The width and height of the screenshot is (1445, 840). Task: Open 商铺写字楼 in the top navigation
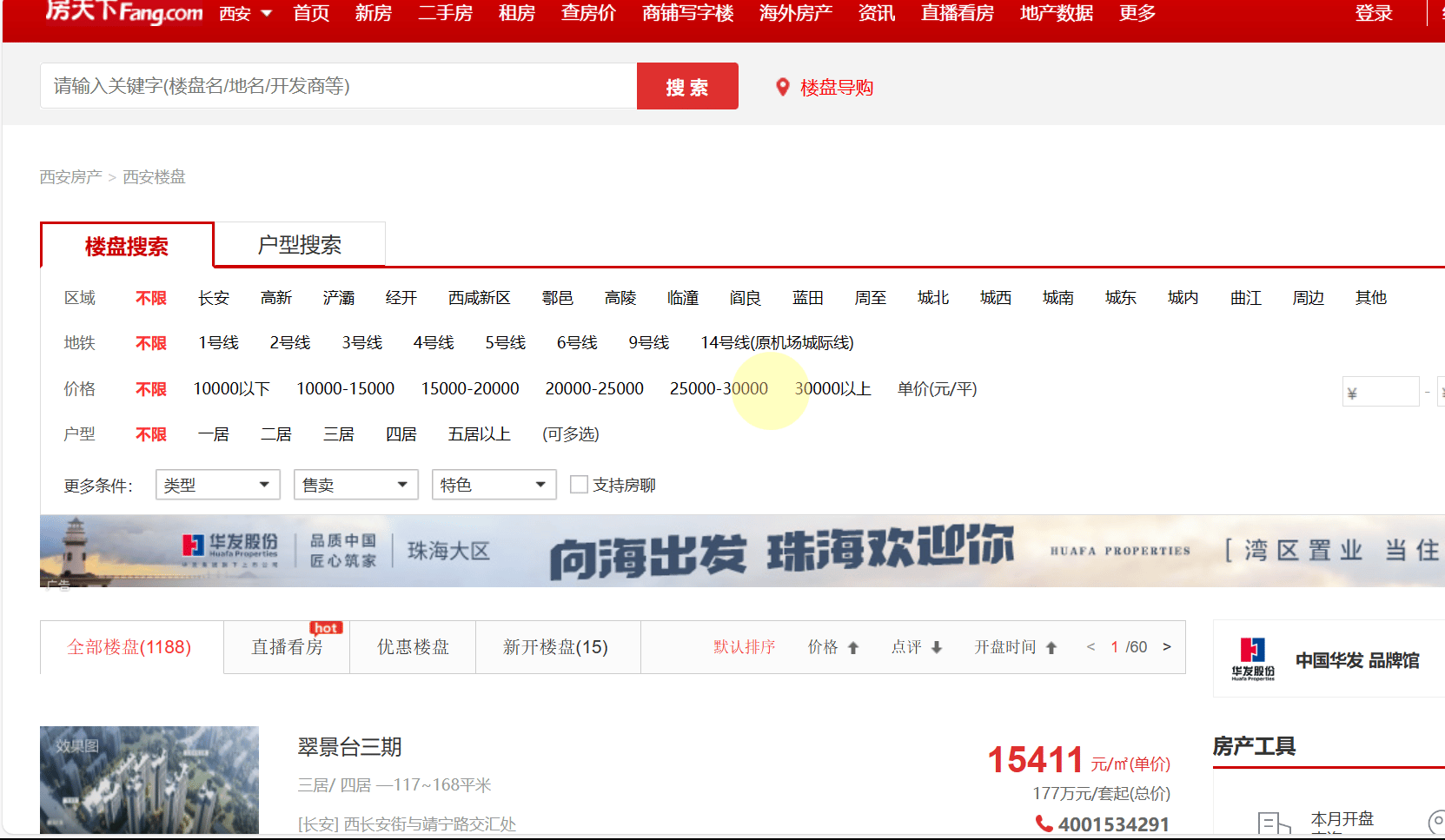(x=688, y=13)
